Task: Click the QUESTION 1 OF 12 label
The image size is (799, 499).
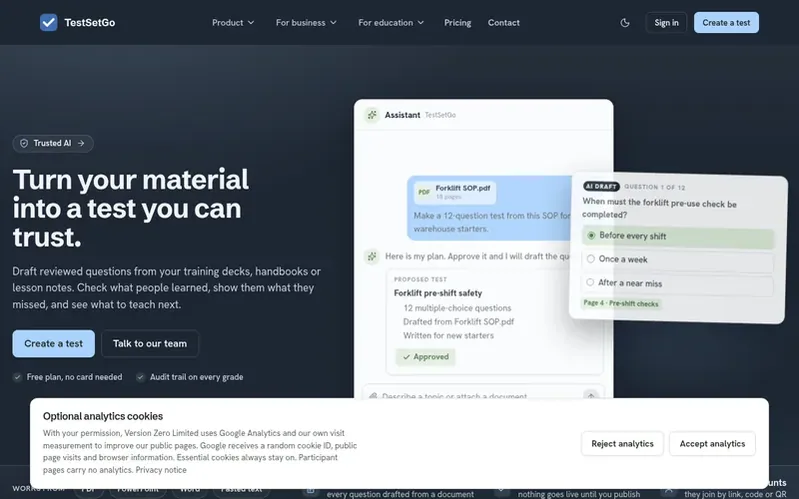Action: (x=655, y=188)
